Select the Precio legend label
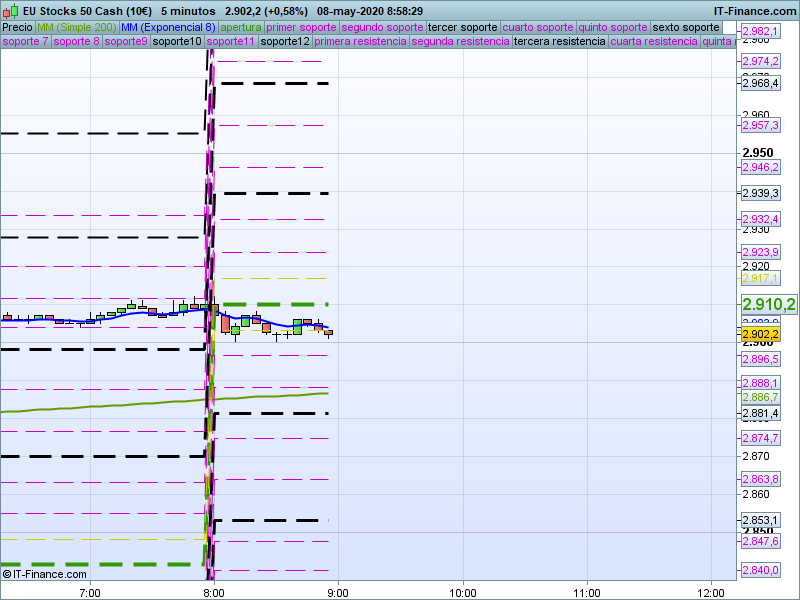The width and height of the screenshot is (800, 600). pyautogui.click(x=18, y=27)
